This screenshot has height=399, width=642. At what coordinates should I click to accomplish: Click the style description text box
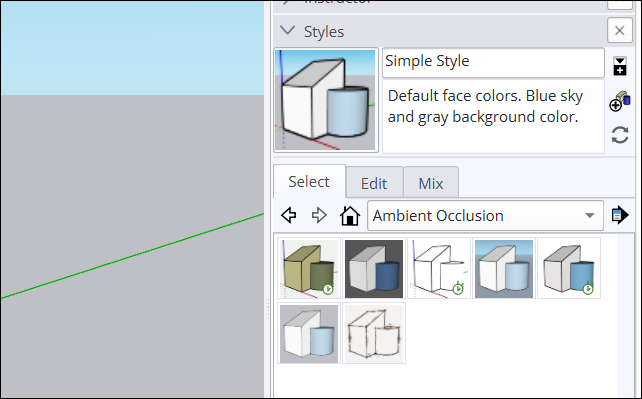(493, 116)
